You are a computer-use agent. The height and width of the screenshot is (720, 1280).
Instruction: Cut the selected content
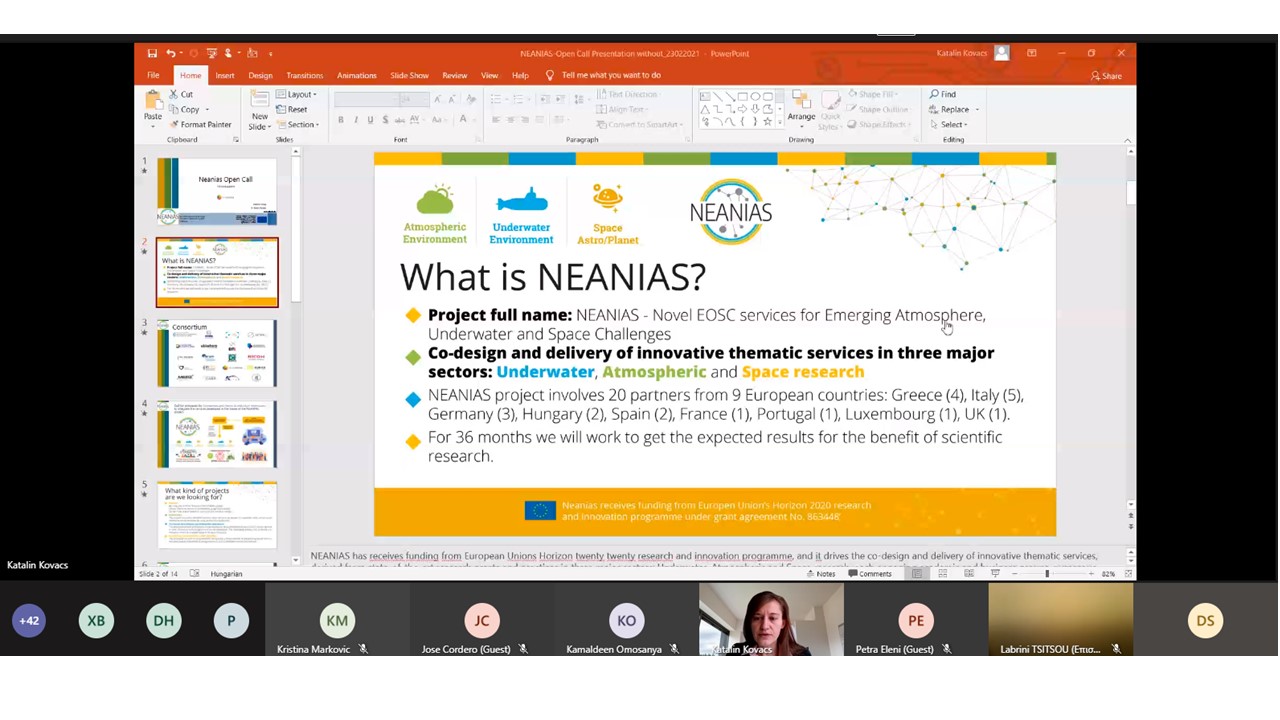point(180,94)
